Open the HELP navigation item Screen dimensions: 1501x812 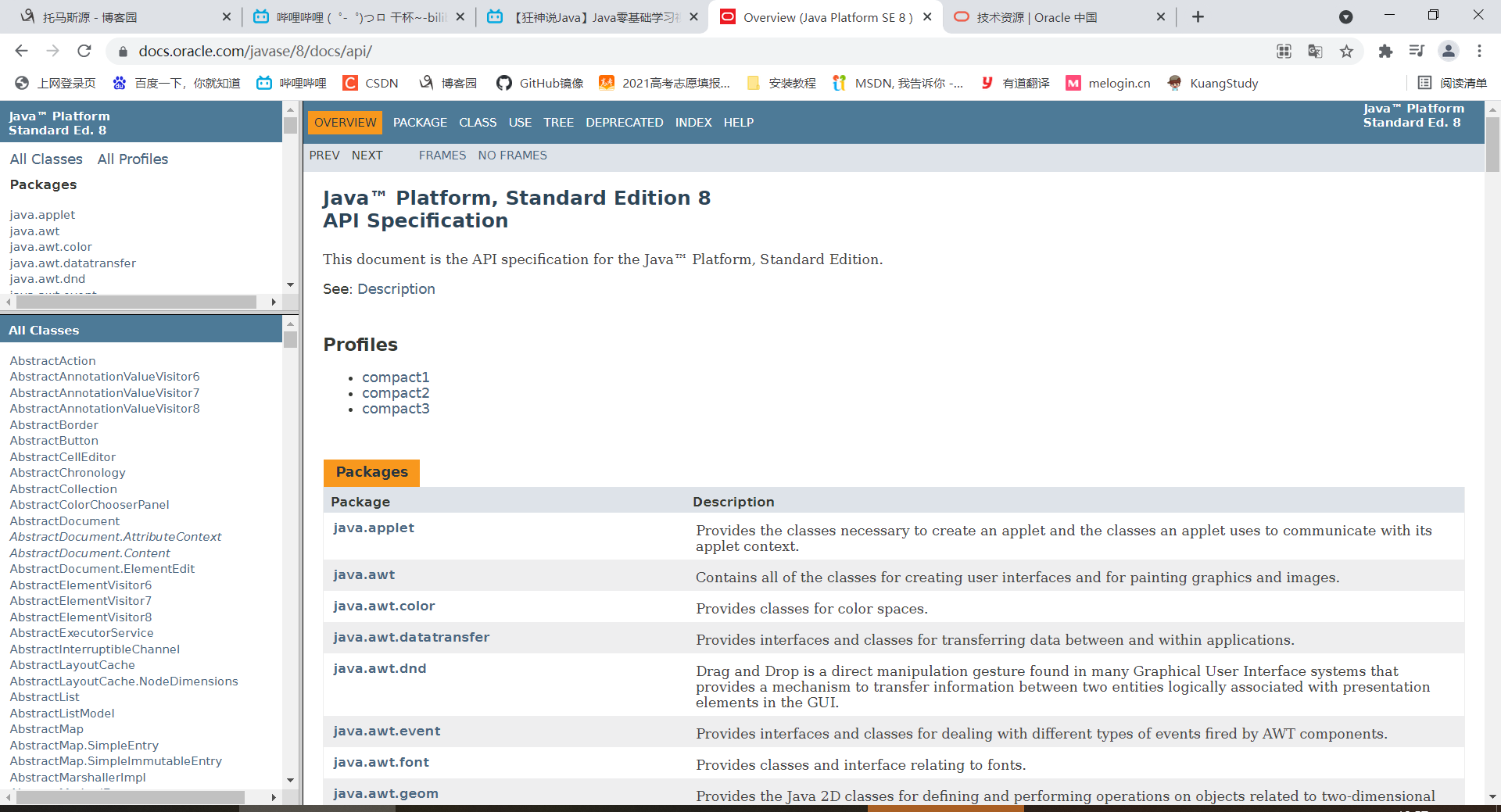point(738,122)
